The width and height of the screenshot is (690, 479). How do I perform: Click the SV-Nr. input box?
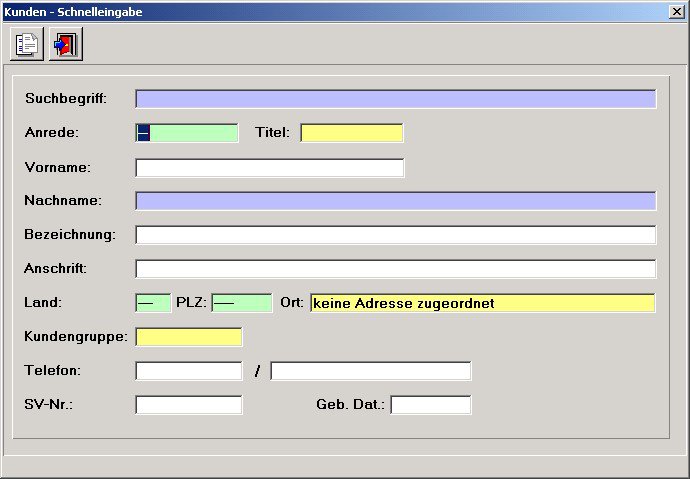[188, 405]
